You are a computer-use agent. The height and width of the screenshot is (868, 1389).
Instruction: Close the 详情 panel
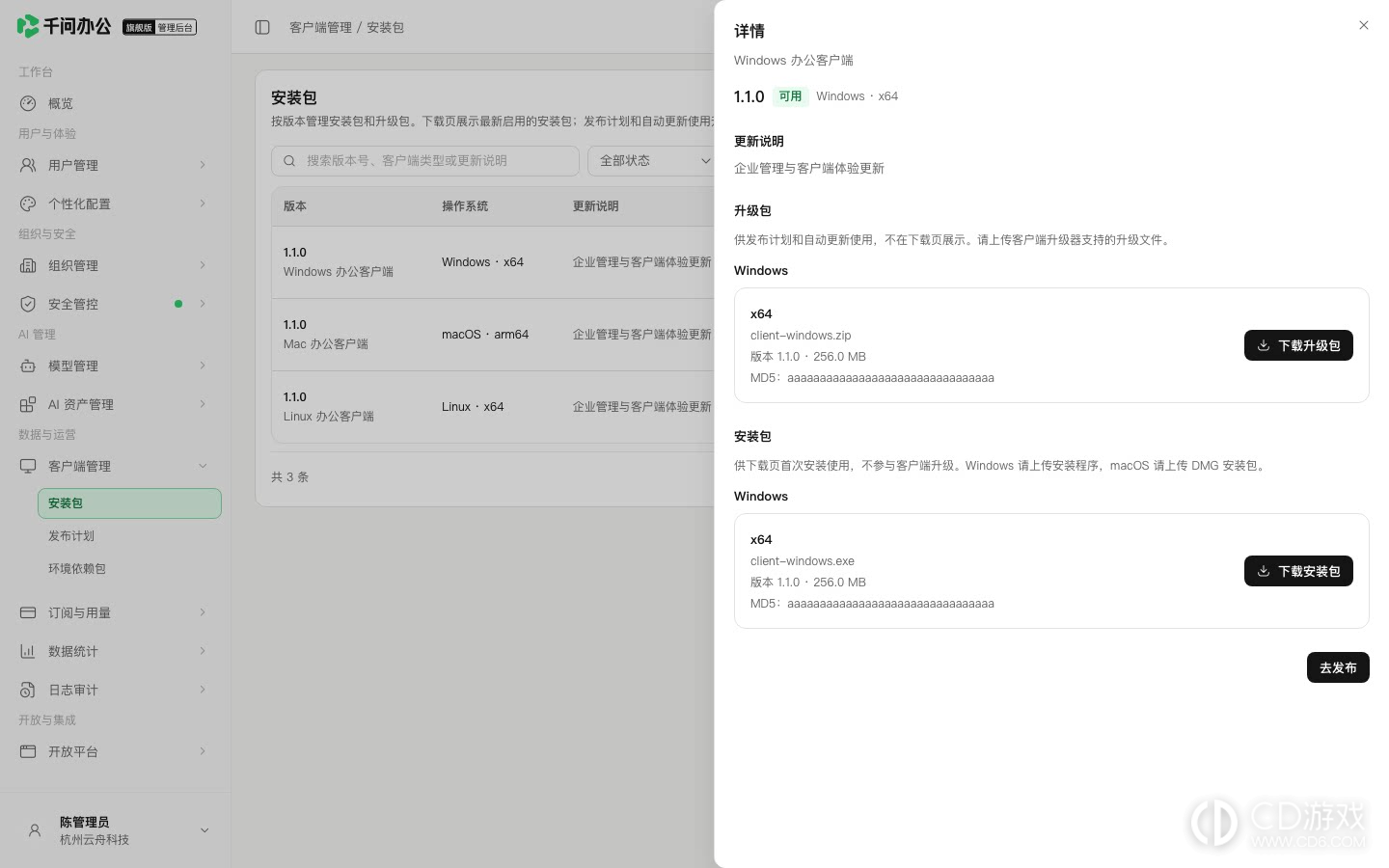coord(1363,25)
